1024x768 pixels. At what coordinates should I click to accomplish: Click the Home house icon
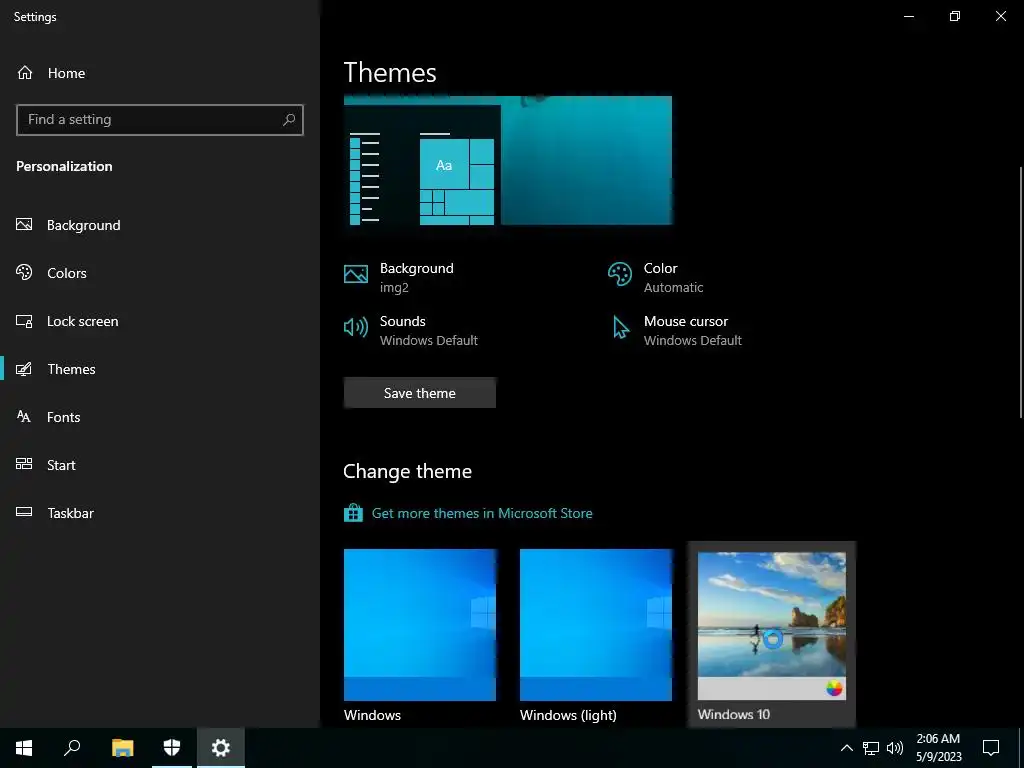tap(25, 72)
